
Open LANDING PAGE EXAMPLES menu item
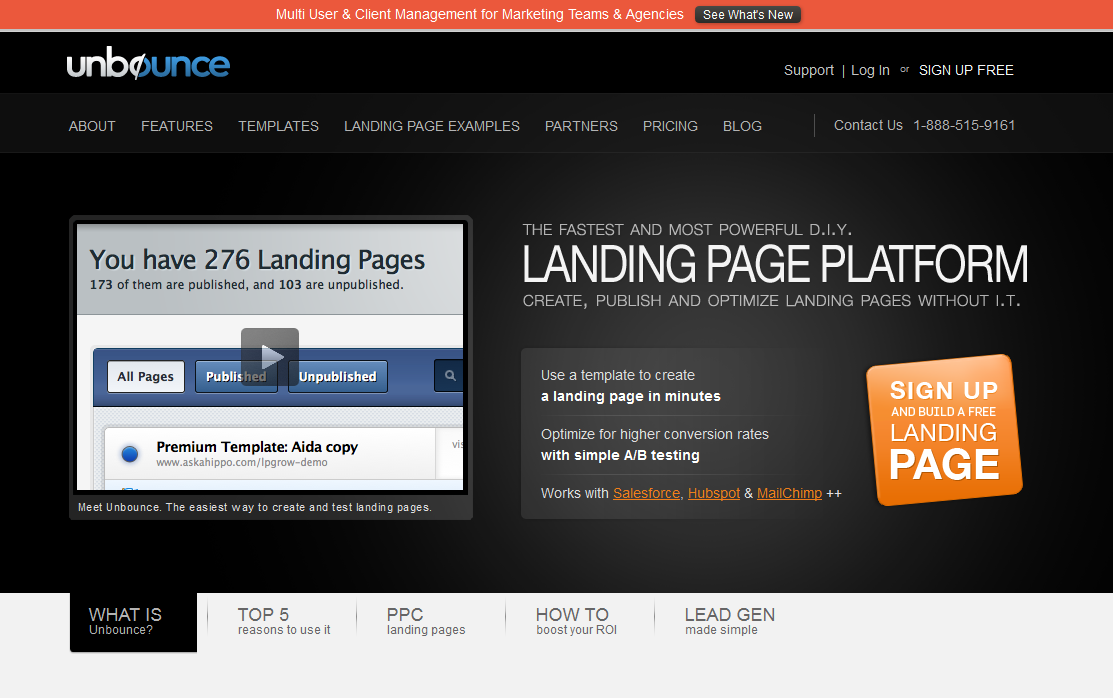point(432,126)
